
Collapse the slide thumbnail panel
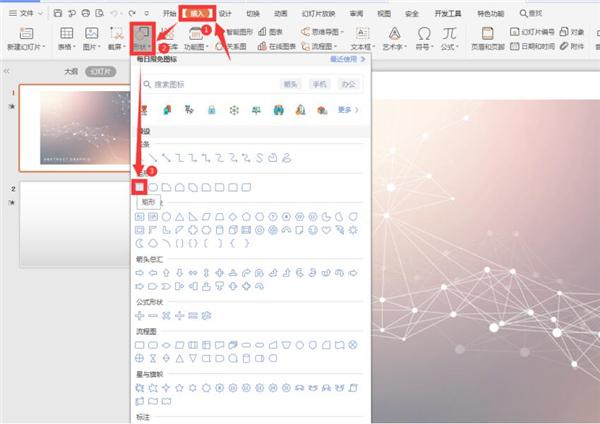tap(7, 71)
